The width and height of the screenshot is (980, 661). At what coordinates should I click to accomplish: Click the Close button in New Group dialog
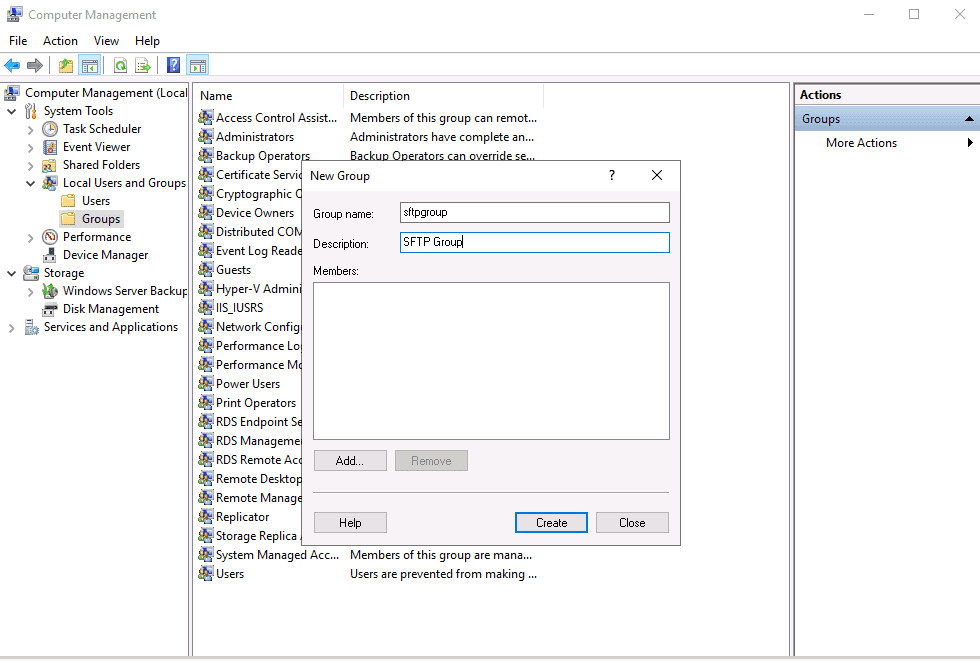point(632,522)
